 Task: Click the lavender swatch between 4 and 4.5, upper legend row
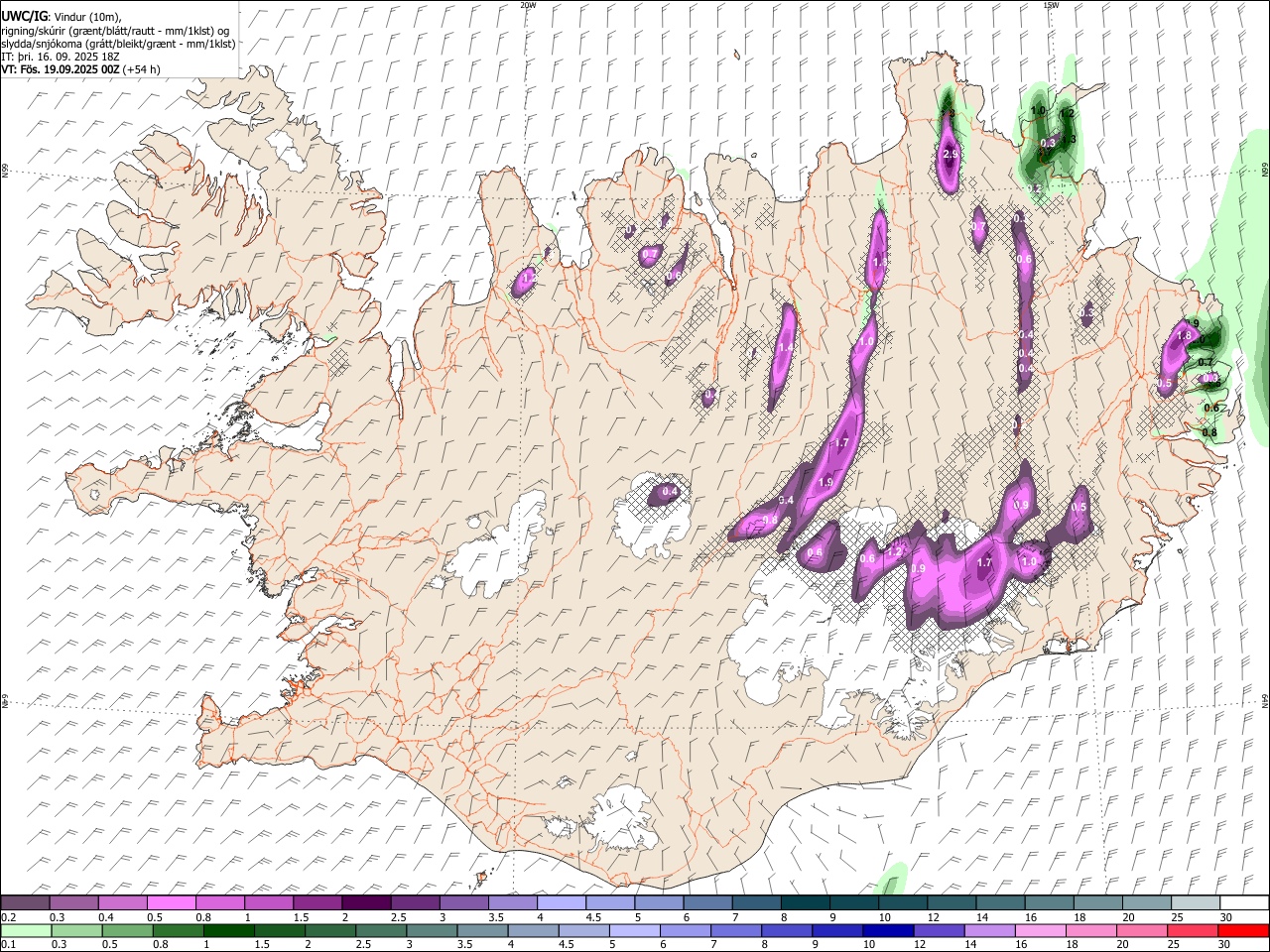(562, 903)
